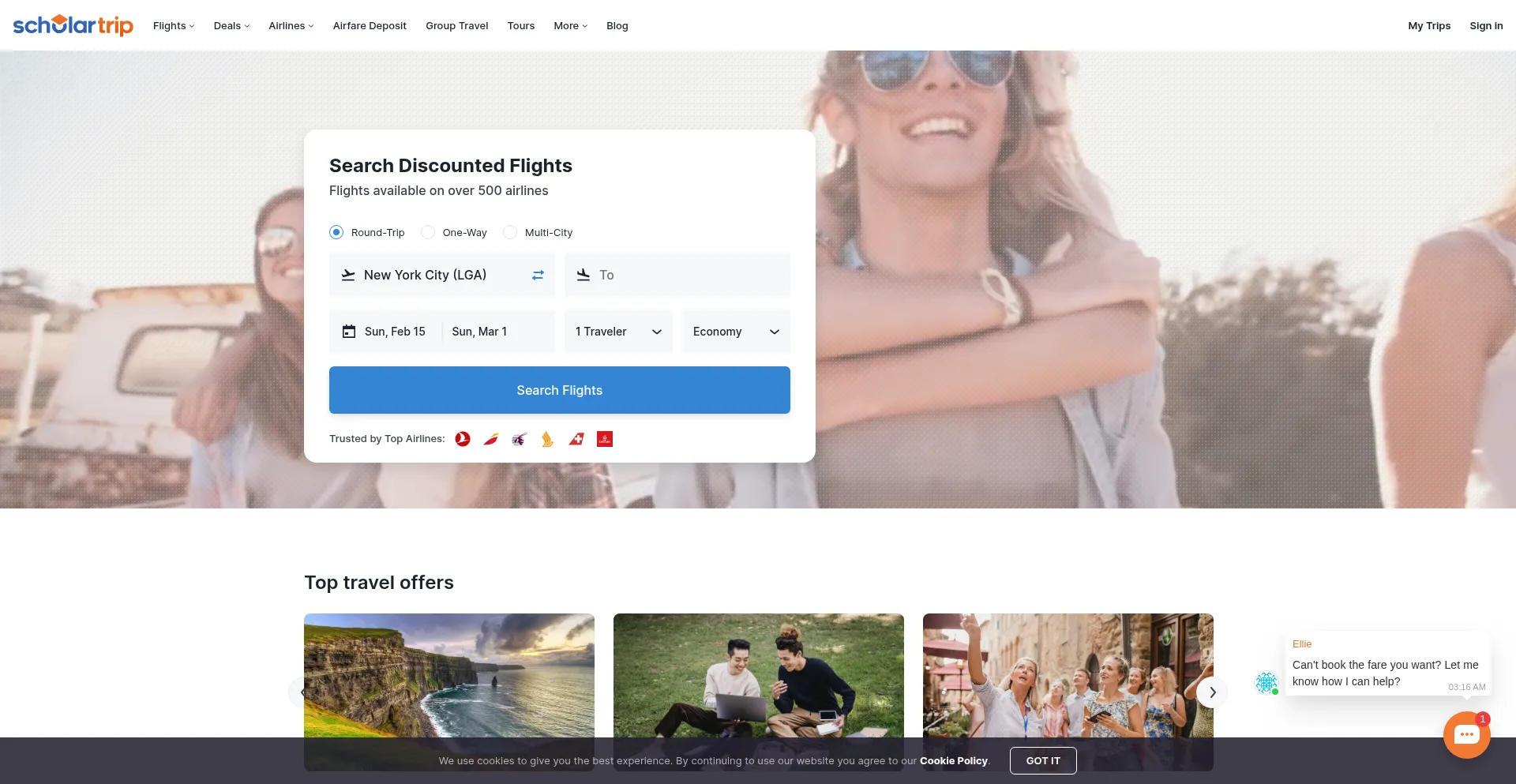Click the Turkish Airlines logo
The height and width of the screenshot is (784, 1516).
463,439
